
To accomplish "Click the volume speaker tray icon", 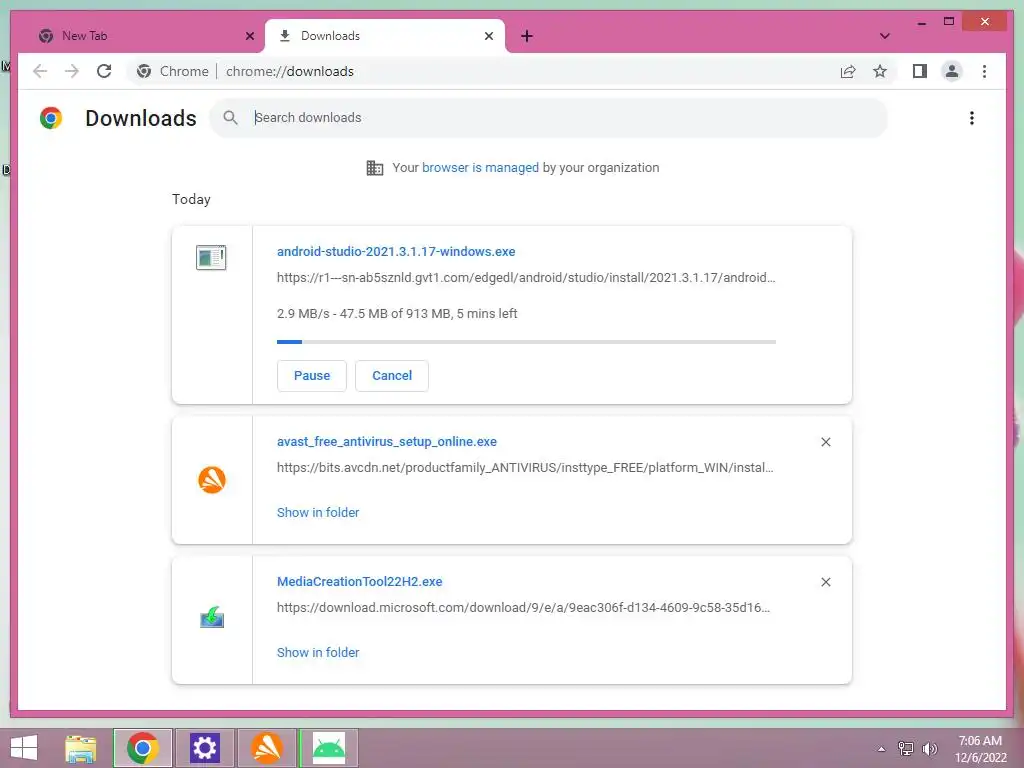I will pyautogui.click(x=929, y=749).
